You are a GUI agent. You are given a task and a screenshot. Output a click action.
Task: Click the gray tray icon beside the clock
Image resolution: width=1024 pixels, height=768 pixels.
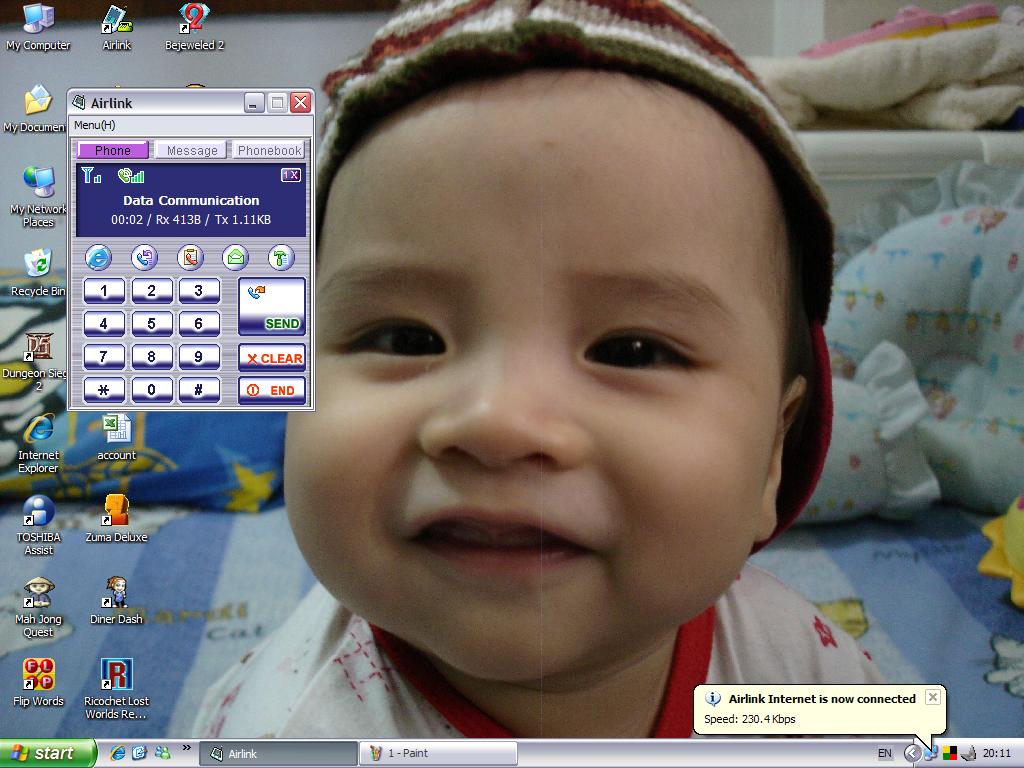968,754
